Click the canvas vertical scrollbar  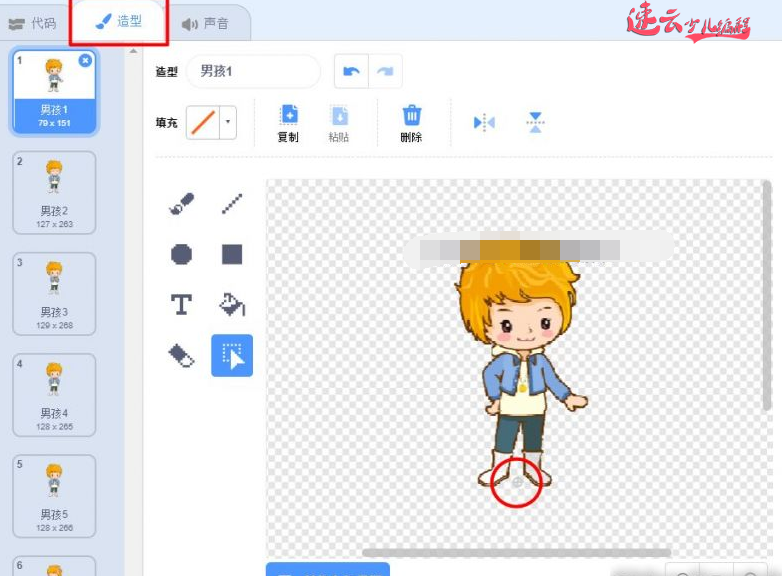(x=767, y=296)
